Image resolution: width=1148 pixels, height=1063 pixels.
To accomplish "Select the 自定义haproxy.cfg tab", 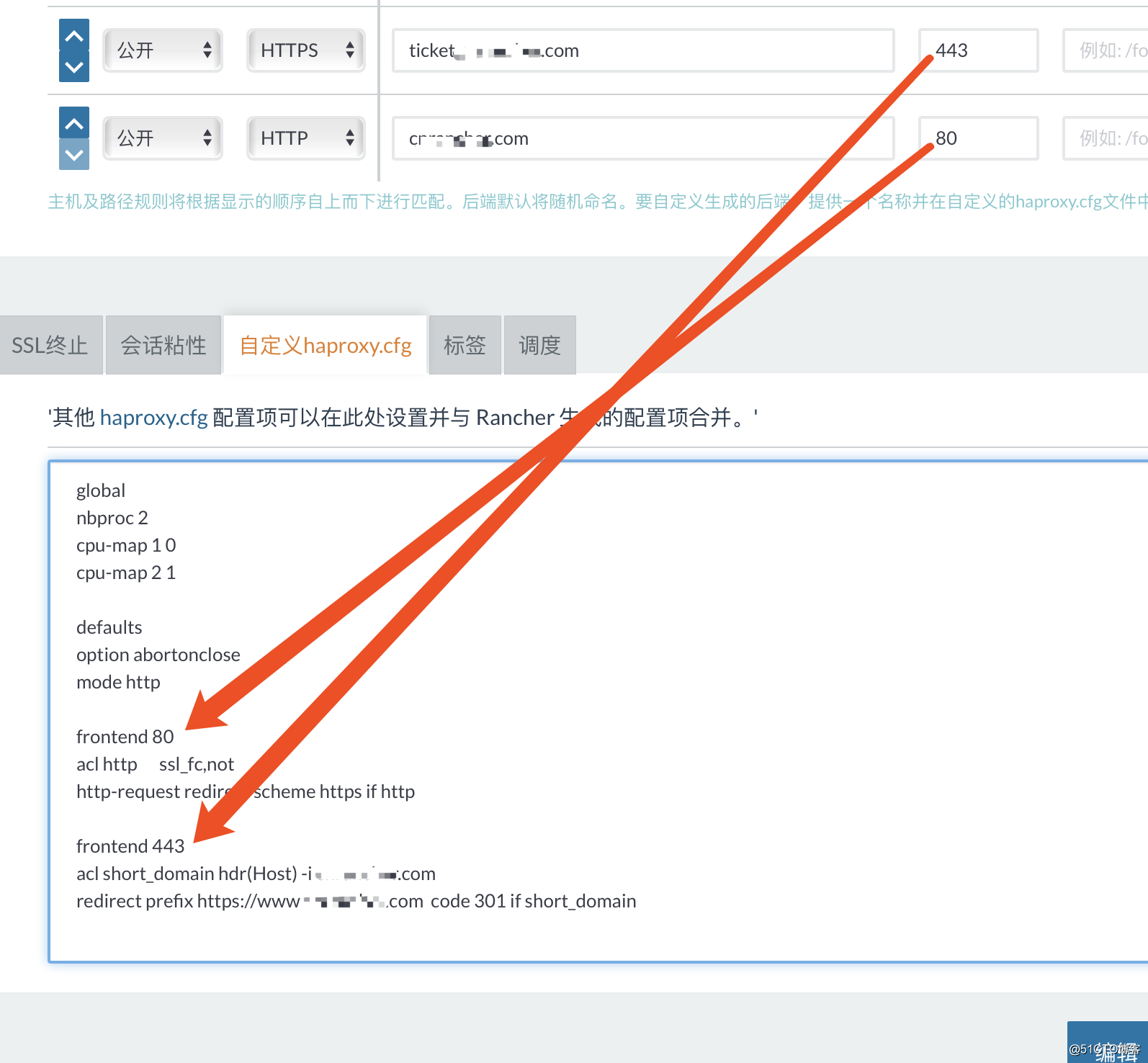I will pos(326,345).
